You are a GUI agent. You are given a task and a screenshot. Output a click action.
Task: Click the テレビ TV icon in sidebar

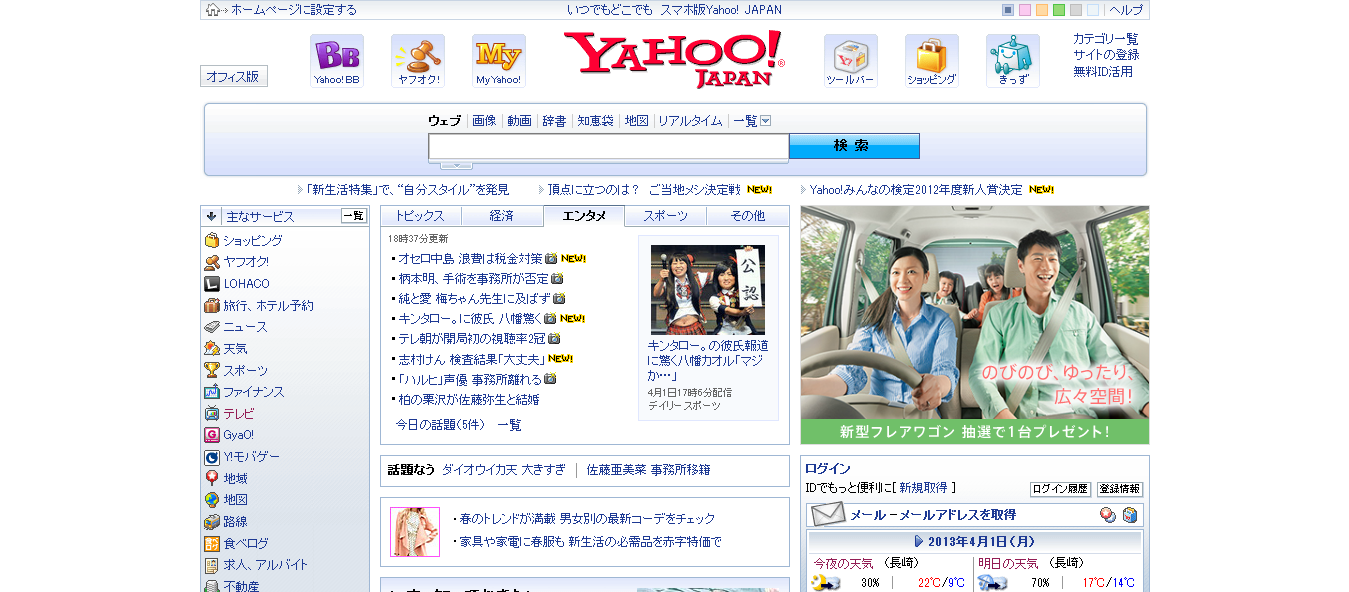coord(212,413)
